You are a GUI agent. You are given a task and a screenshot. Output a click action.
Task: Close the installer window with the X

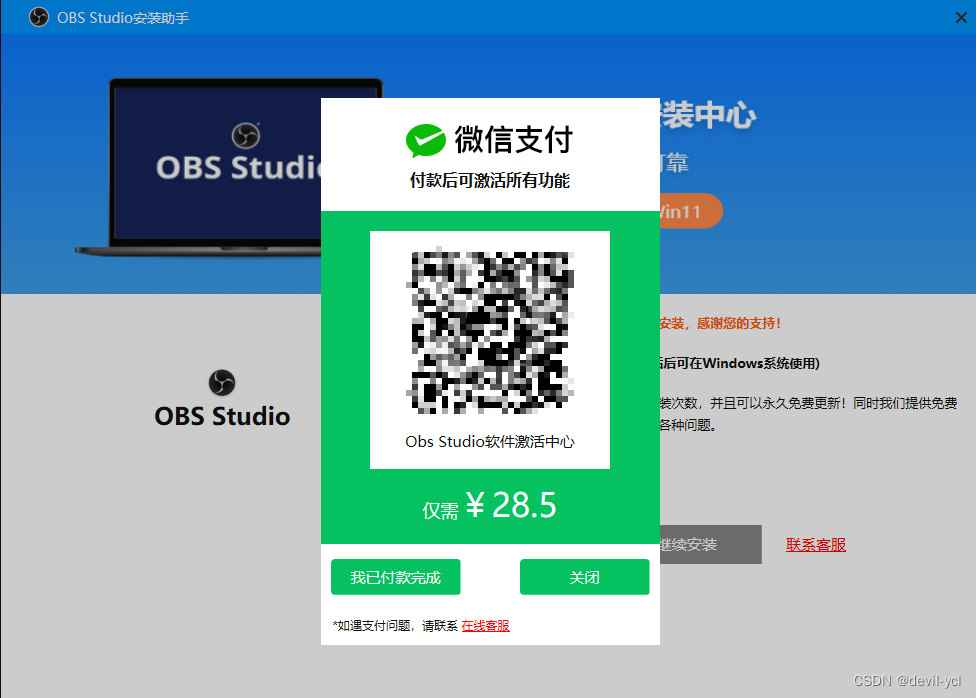pyautogui.click(x=962, y=17)
